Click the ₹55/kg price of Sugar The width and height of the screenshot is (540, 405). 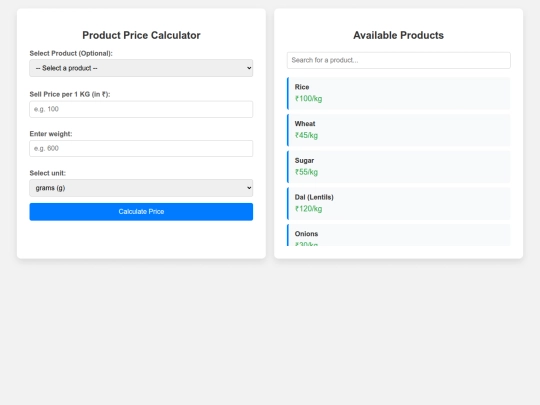[x=306, y=172]
